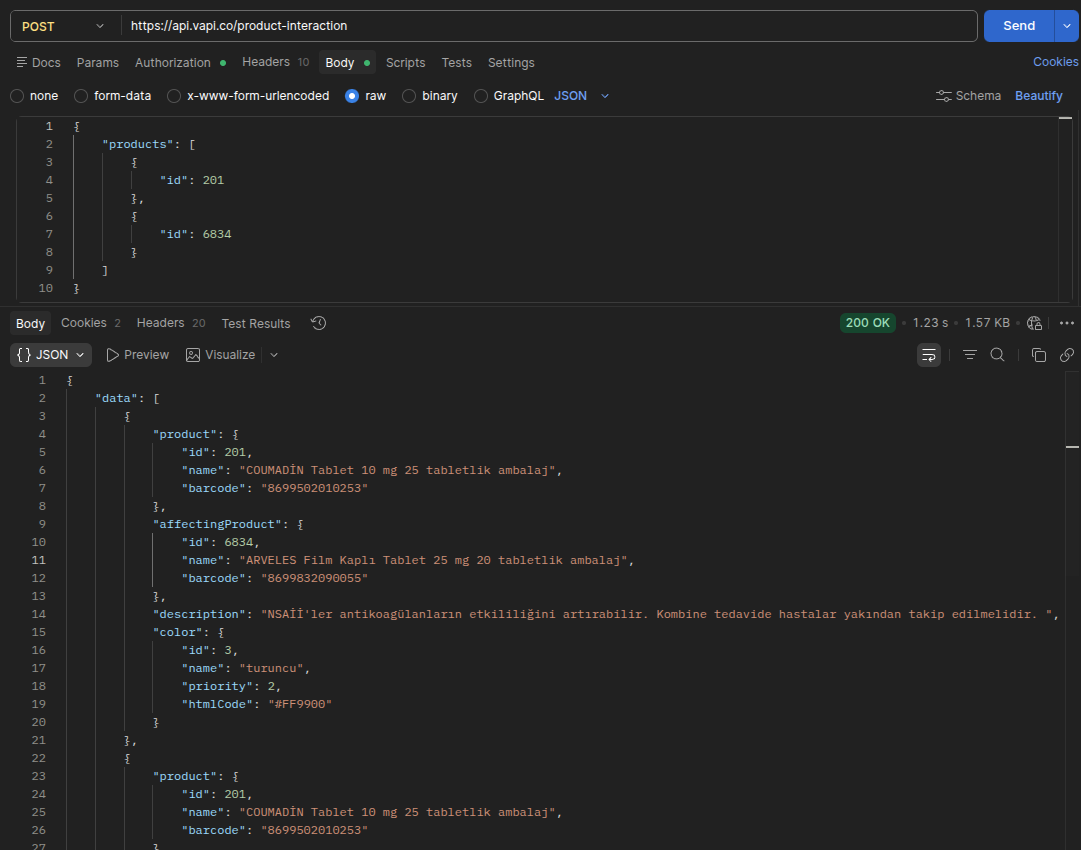Open the response history clock icon

pyautogui.click(x=319, y=323)
